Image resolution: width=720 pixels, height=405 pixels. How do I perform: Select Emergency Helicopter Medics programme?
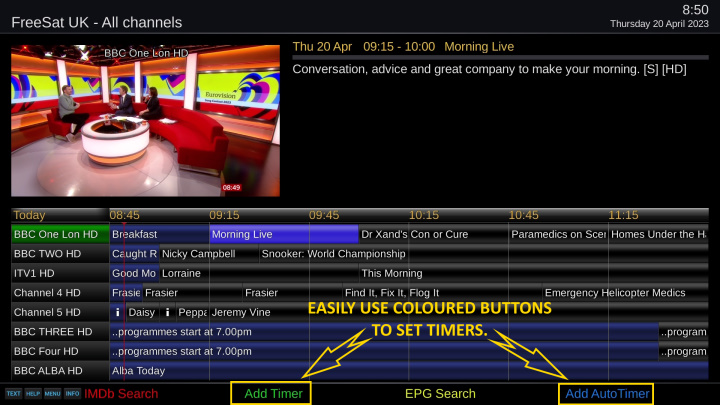point(625,293)
